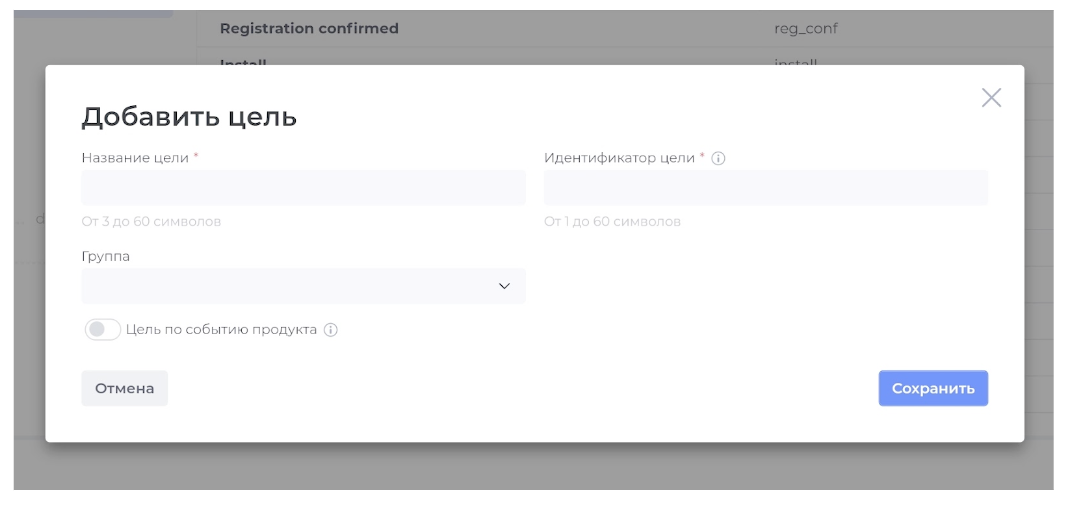Click the Идентификатор цели field label
Viewport: 1066px width, 506px height.
619,158
